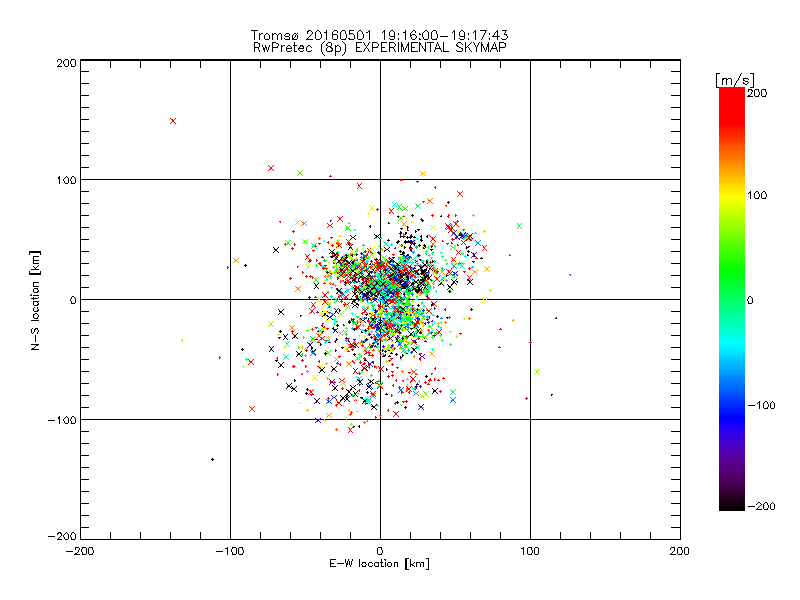Click the -200 tick label on the E-W axis
Viewport: 800px width, 600px height.
(x=80, y=551)
